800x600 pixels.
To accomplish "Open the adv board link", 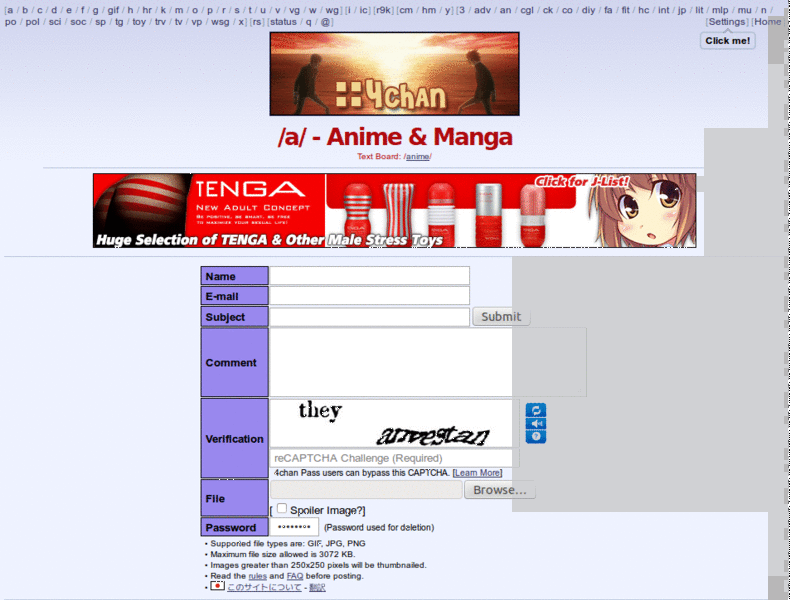I will [x=482, y=10].
